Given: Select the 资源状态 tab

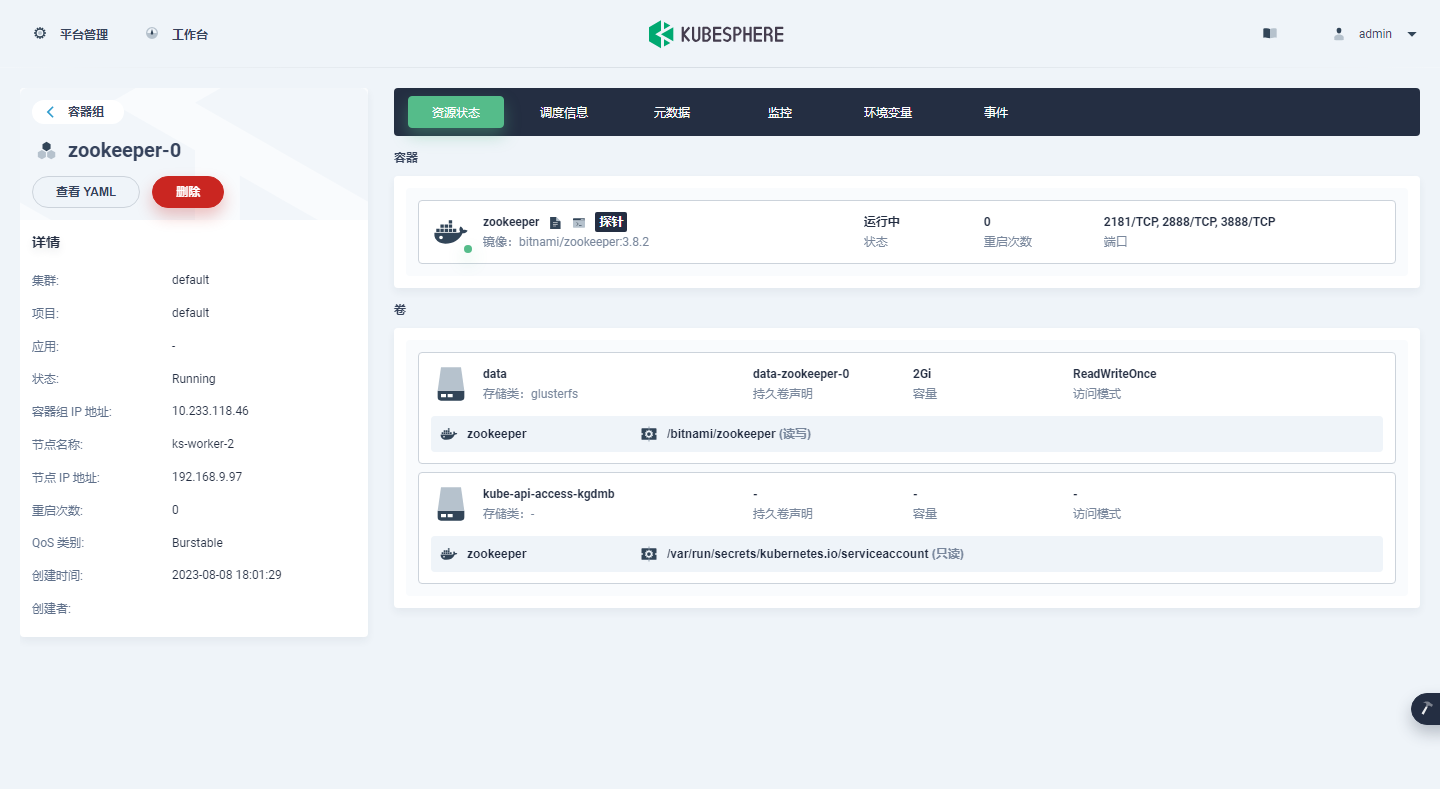Looking at the screenshot, I should (x=456, y=113).
